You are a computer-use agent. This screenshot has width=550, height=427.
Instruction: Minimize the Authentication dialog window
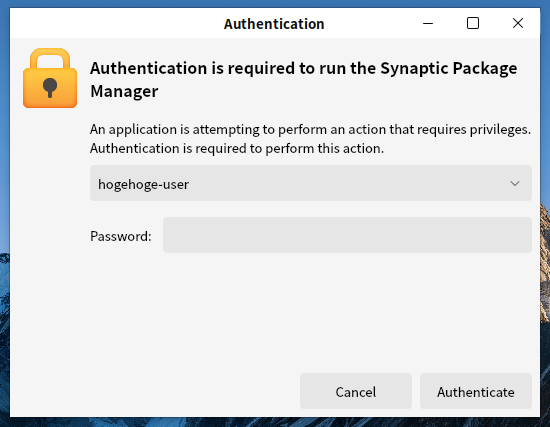click(428, 24)
